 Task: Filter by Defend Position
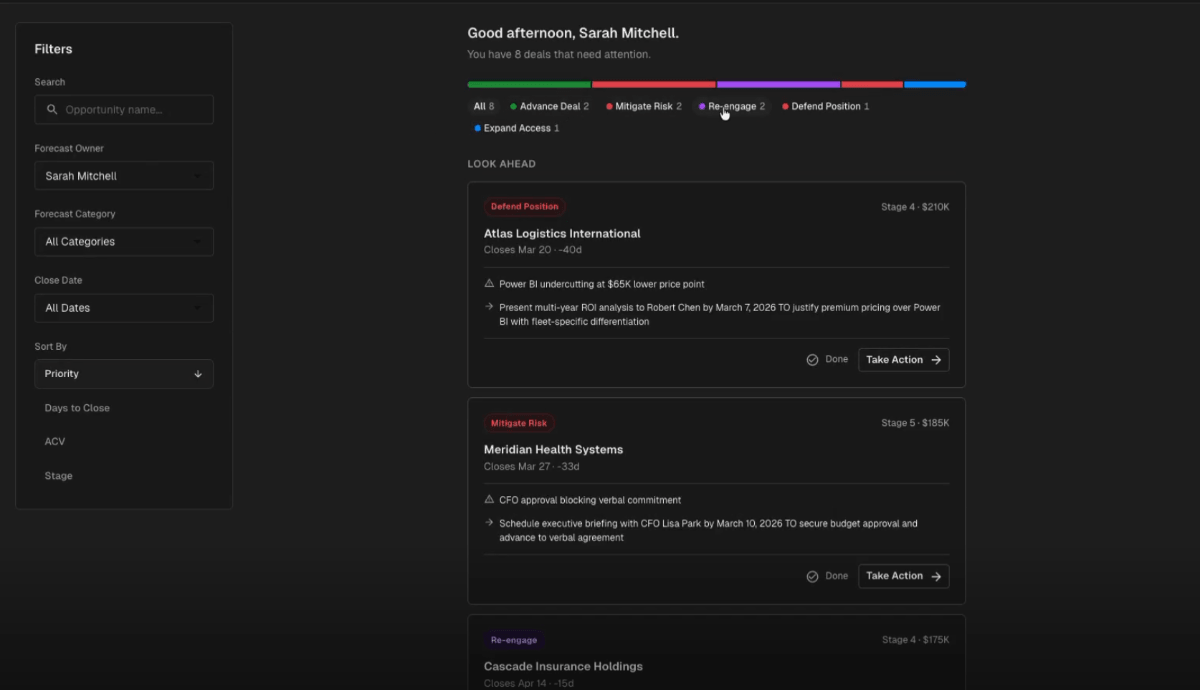coord(825,106)
